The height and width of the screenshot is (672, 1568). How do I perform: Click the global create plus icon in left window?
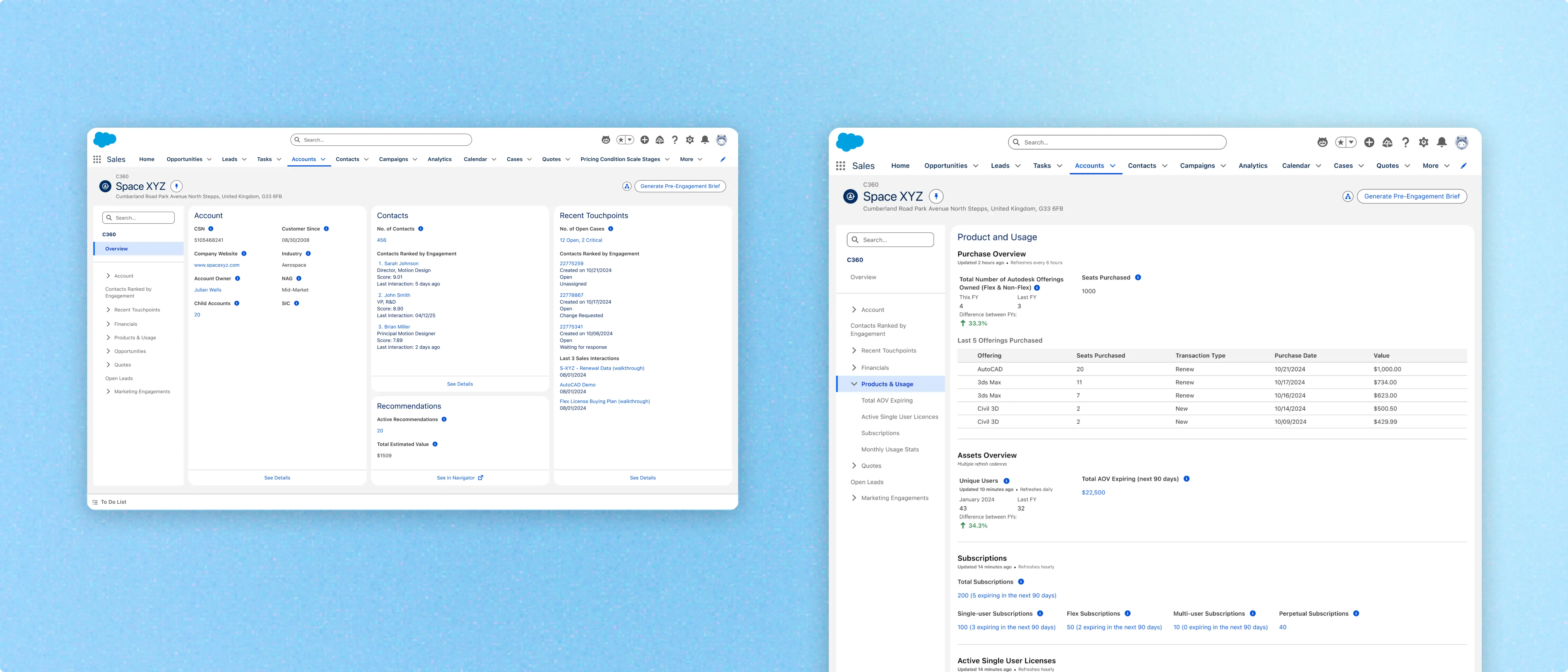point(645,140)
